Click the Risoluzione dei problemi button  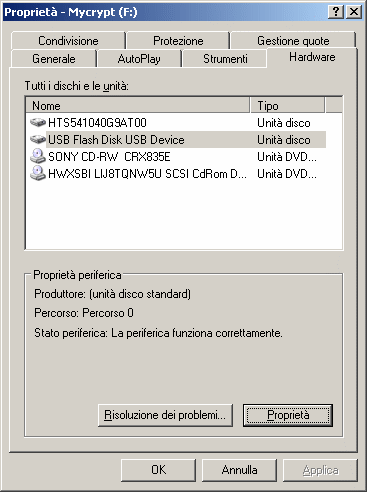pos(165,415)
